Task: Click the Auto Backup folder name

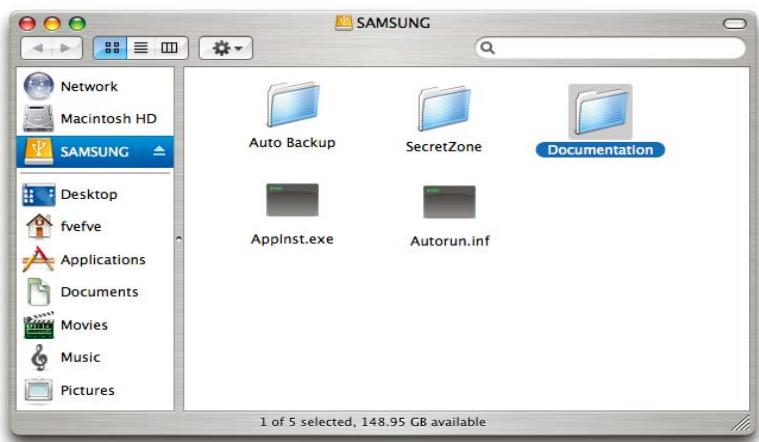Action: pyautogui.click(x=292, y=142)
